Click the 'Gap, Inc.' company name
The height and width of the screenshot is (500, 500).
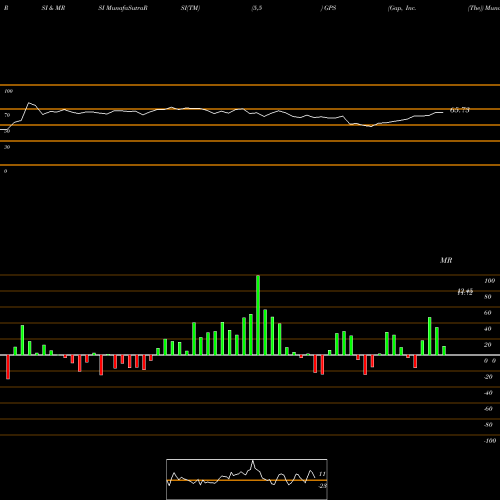point(402,8)
